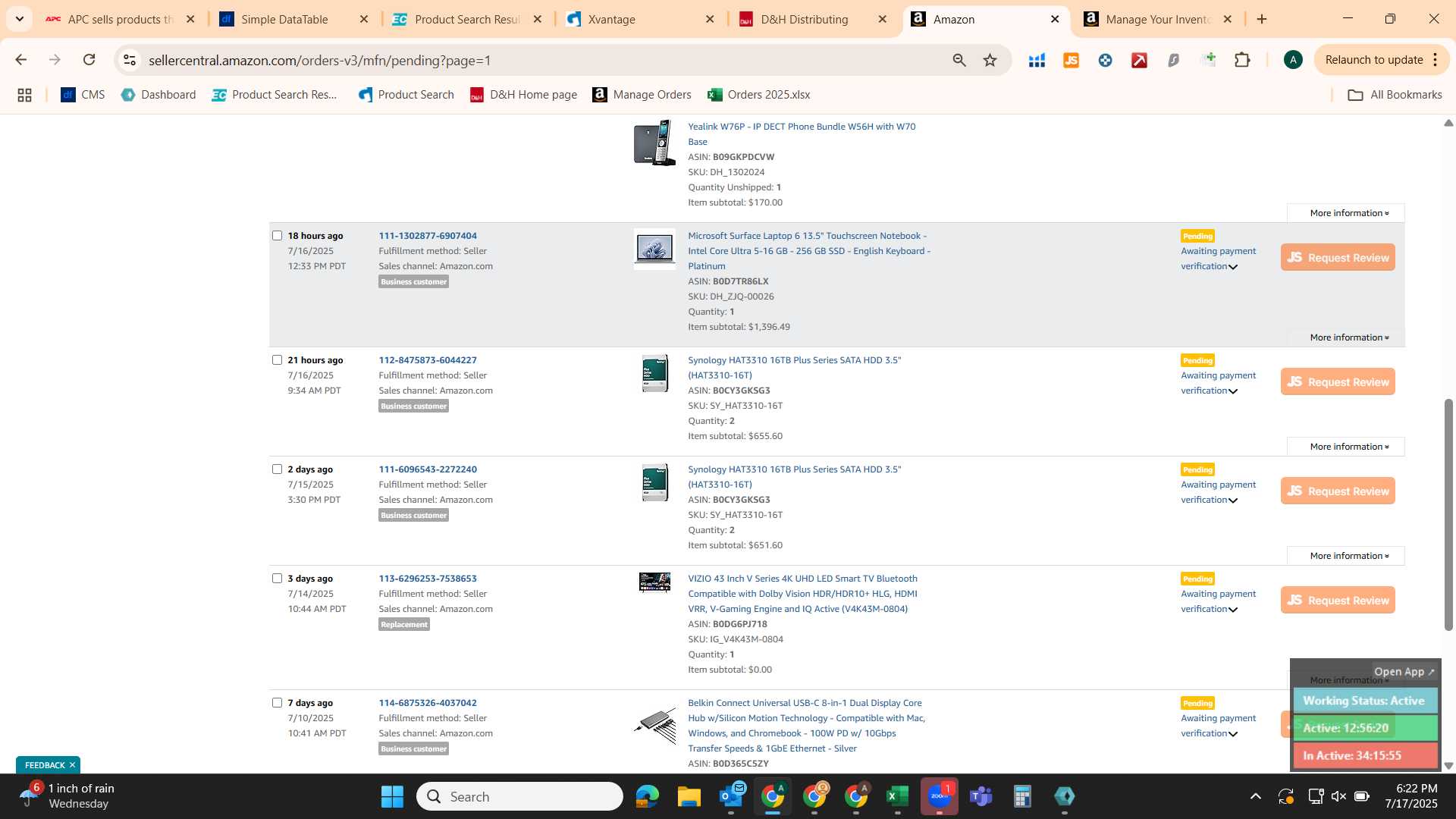
Task: Click the Windows taskbar Search box
Action: pyautogui.click(x=519, y=796)
